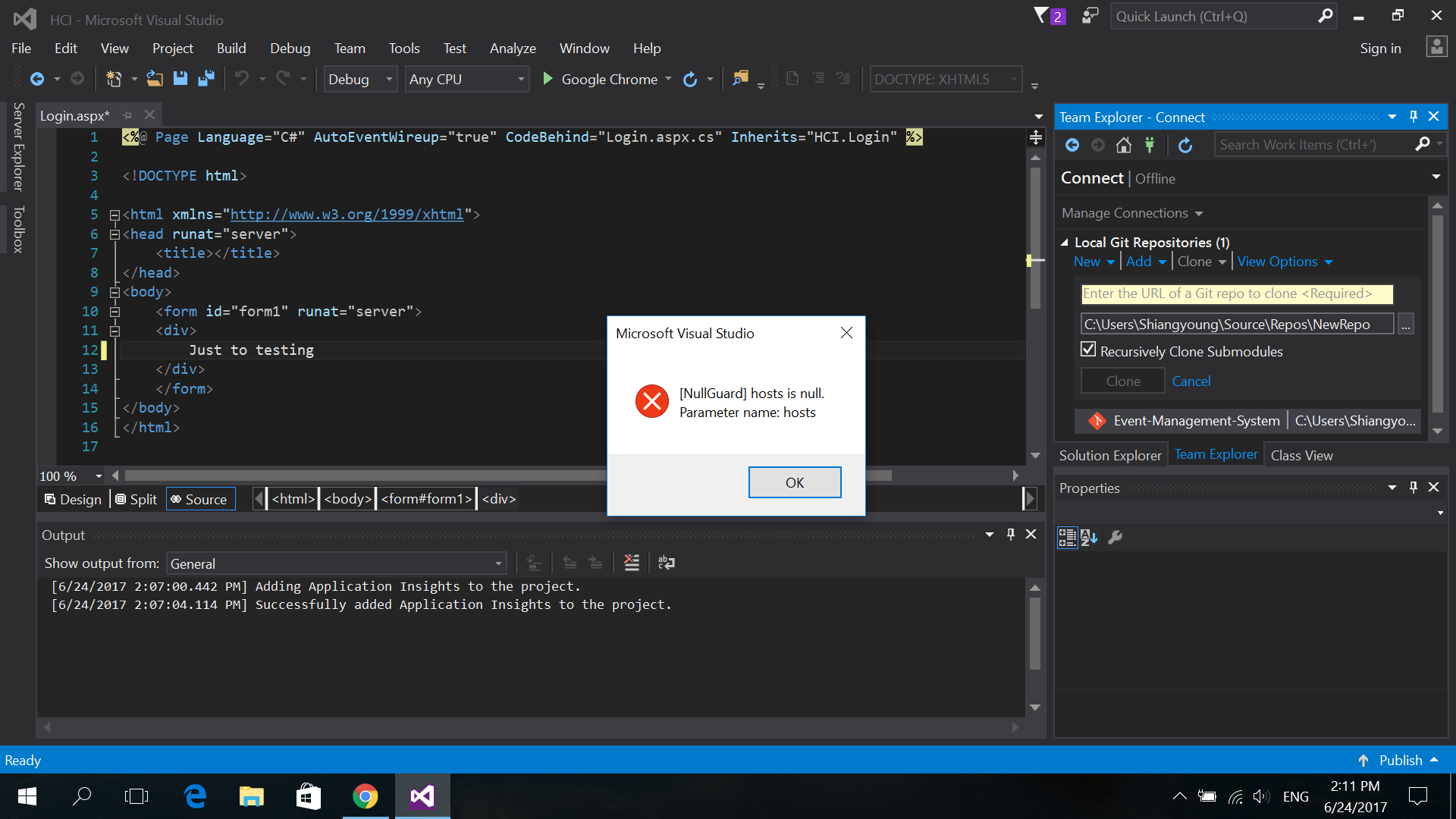Click Cancel to abort the clone
The image size is (1456, 819).
coord(1191,381)
